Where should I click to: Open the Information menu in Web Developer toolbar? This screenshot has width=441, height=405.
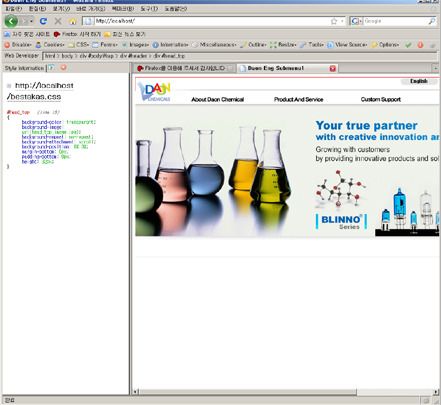[170, 45]
